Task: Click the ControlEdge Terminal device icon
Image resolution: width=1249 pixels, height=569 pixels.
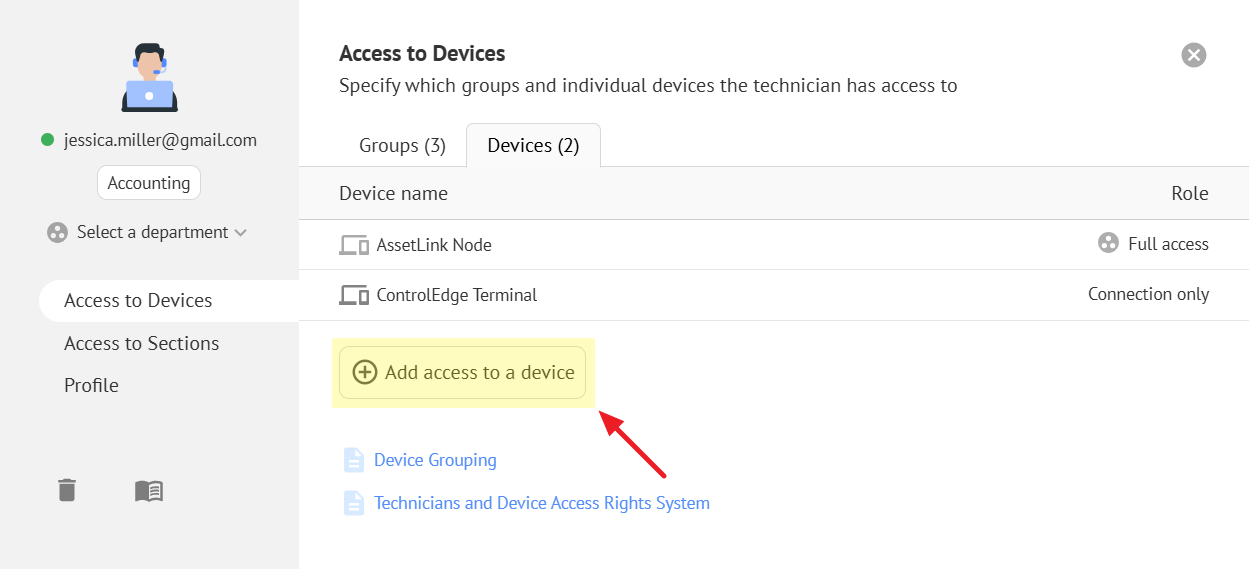Action: [x=354, y=295]
